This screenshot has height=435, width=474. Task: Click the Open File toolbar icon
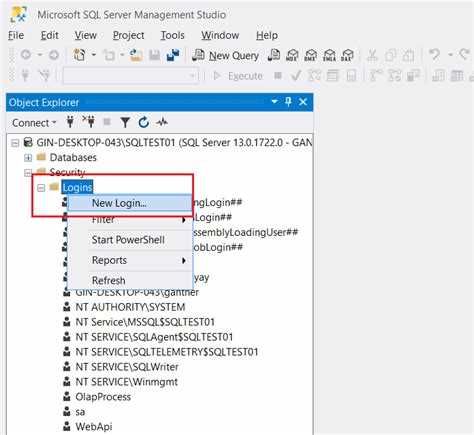pos(136,55)
